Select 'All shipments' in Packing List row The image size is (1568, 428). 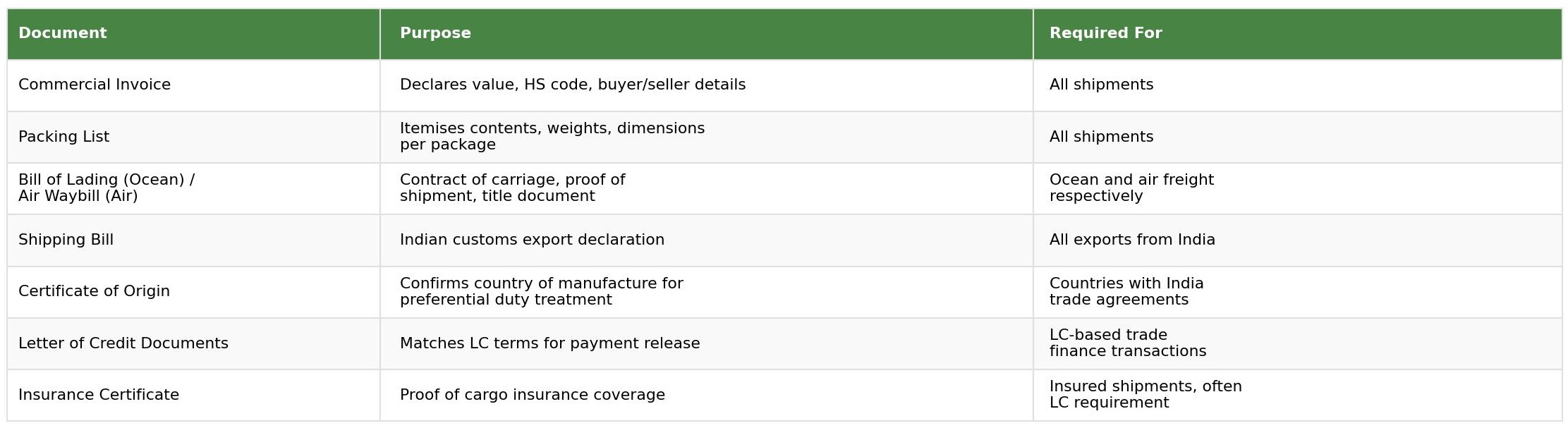(1298, 137)
